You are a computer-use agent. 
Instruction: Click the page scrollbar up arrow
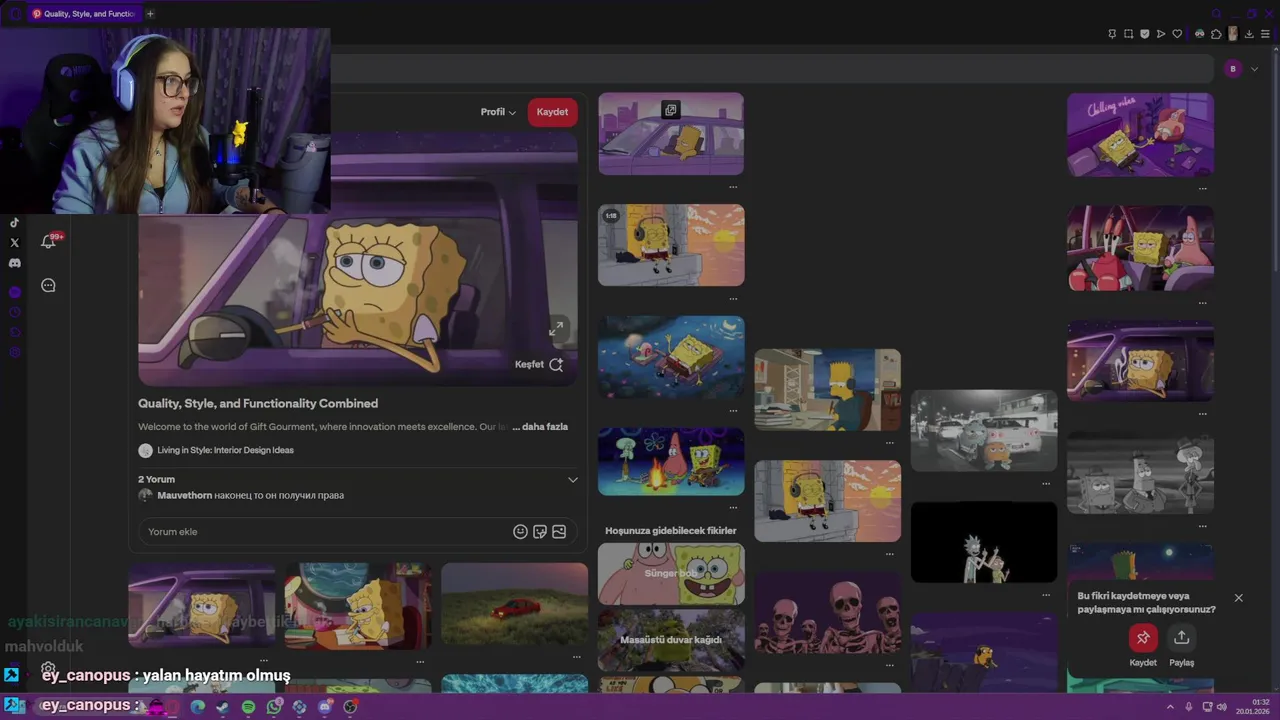1274,50
